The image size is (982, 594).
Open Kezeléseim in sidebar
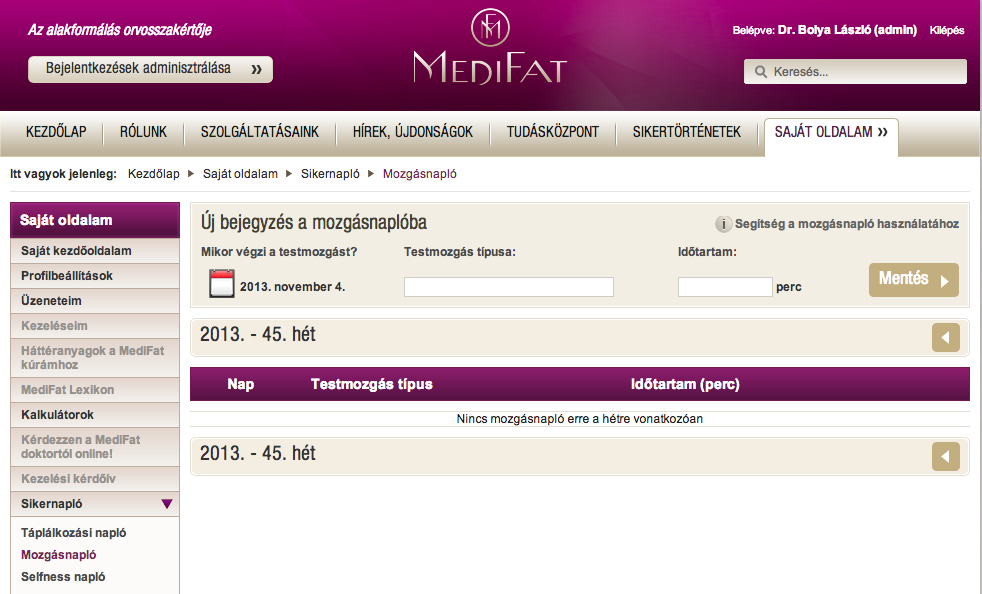pyautogui.click(x=95, y=326)
